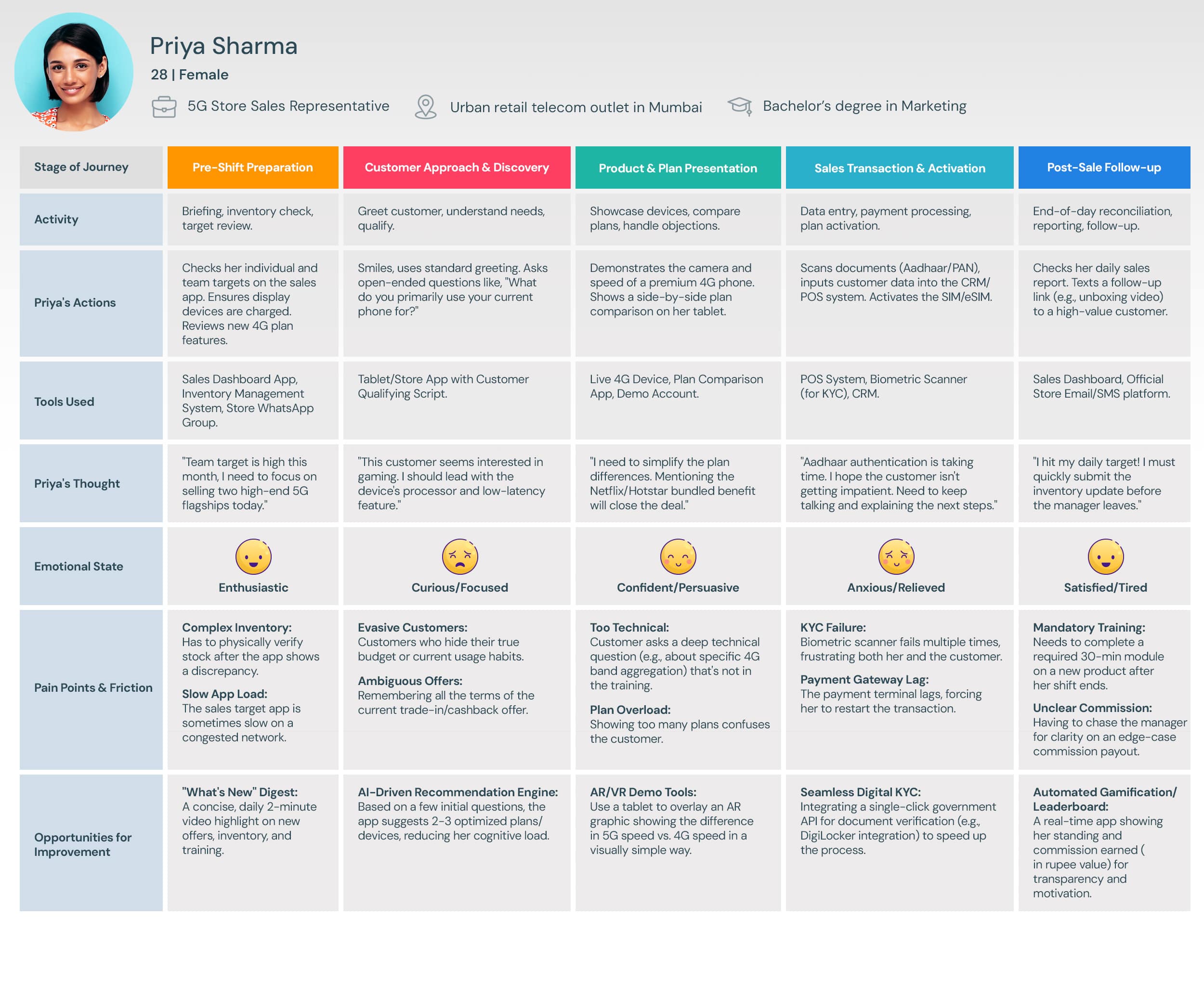Click the Emotional State row label
Viewport: 1204px width, 983px height.
[x=79, y=566]
